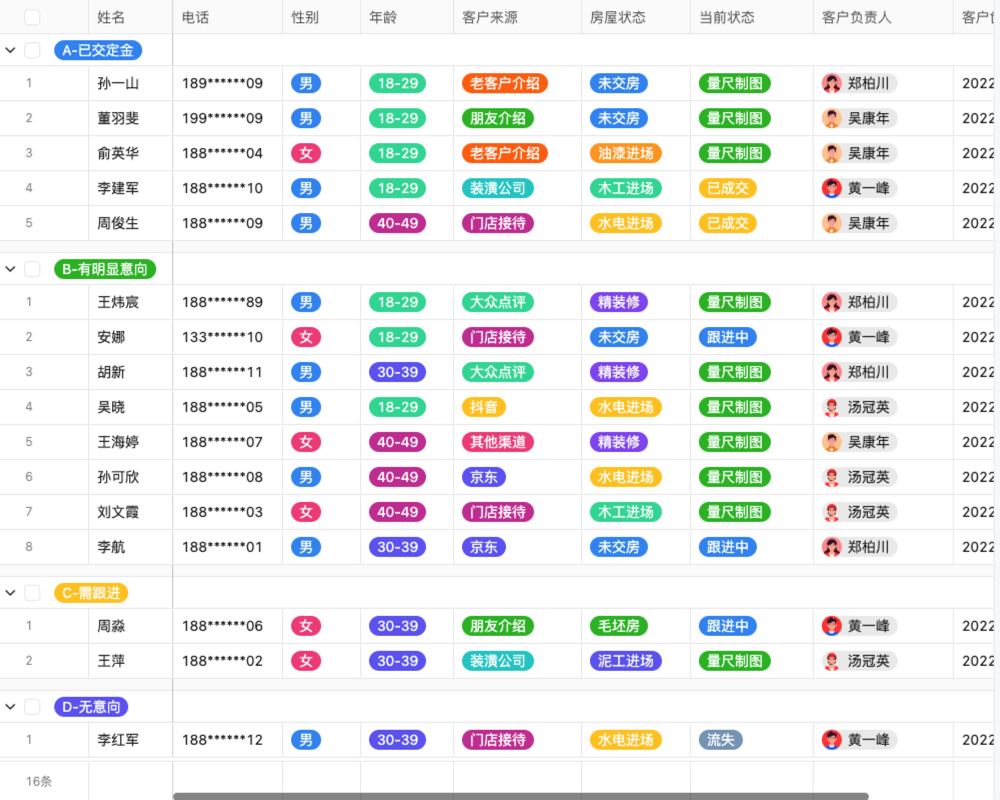Check the A-已交定金 group checkbox
Viewport: 1000px width, 800px height.
(32, 49)
